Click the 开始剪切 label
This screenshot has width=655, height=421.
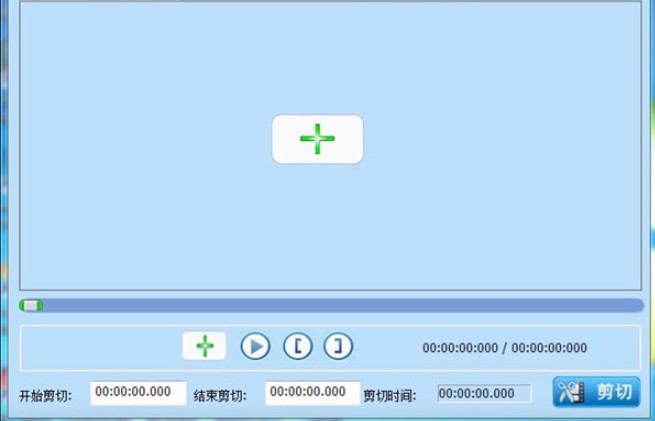coord(46,396)
